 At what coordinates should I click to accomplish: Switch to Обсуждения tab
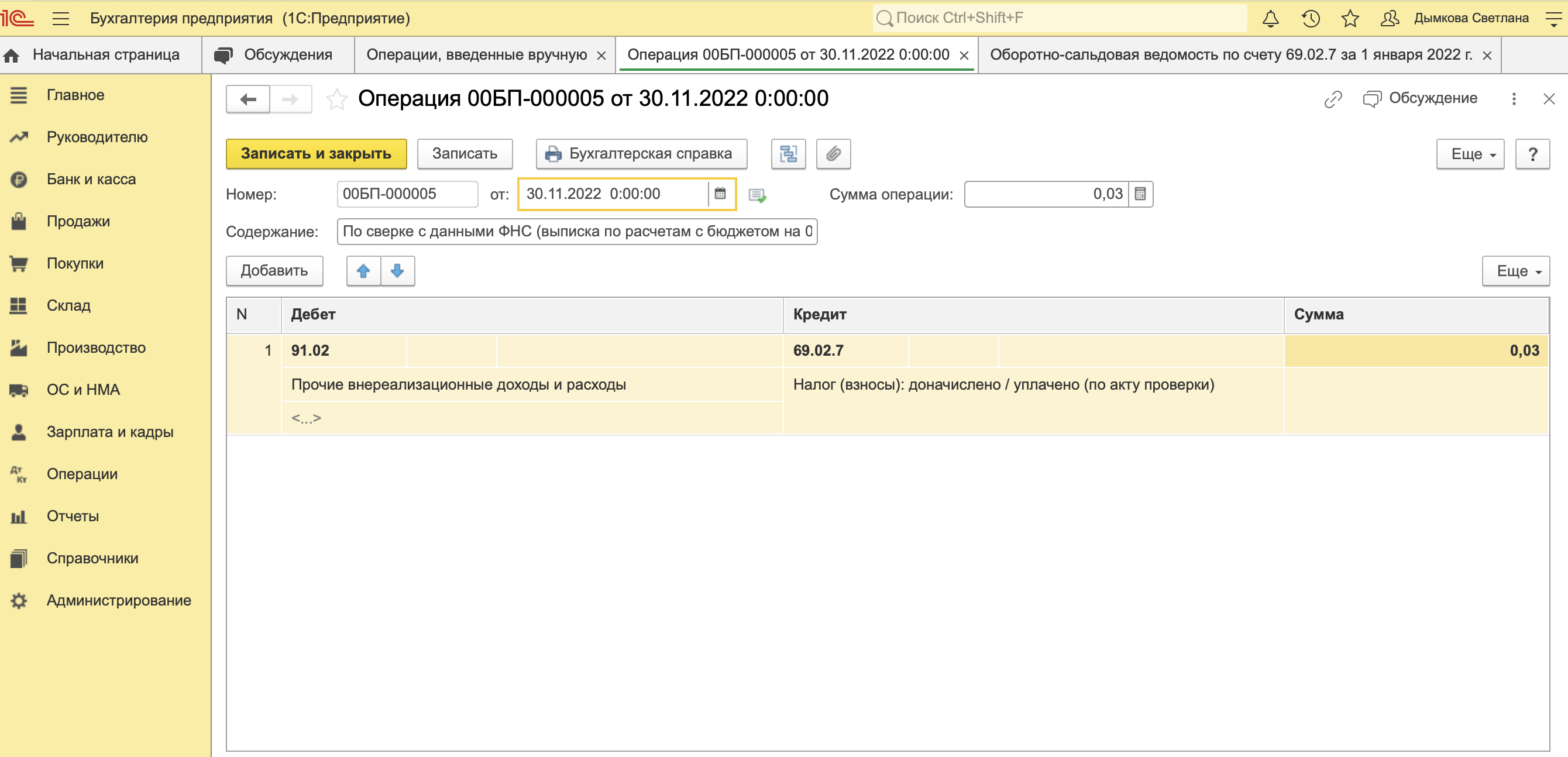(277, 55)
